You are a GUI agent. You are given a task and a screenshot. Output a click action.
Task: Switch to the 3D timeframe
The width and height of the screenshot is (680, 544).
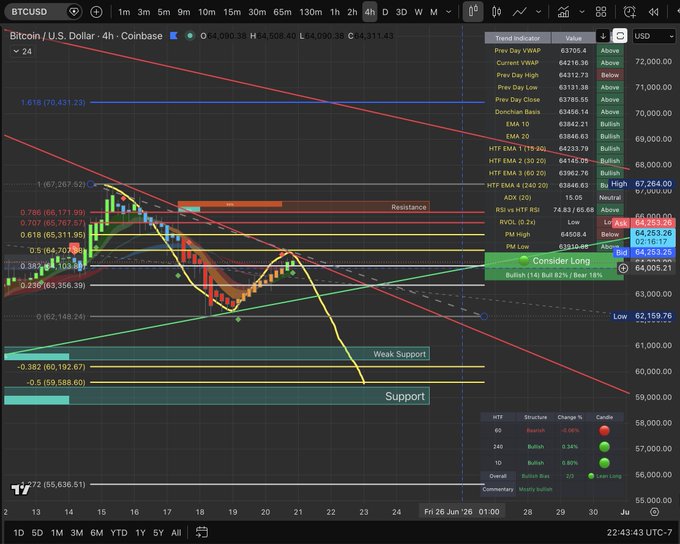pyautogui.click(x=402, y=12)
